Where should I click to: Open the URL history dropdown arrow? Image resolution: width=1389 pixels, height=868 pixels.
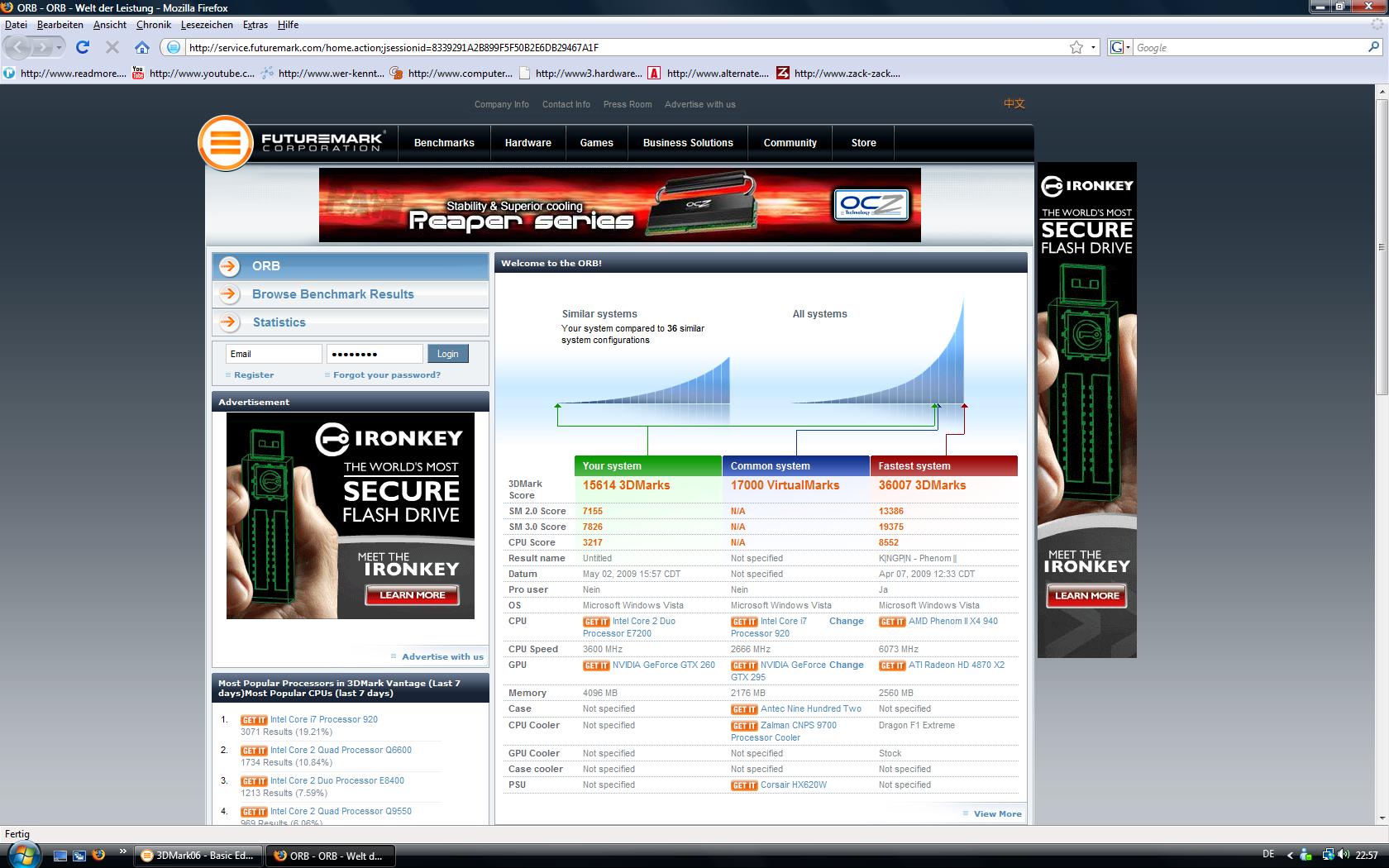tap(1093, 47)
